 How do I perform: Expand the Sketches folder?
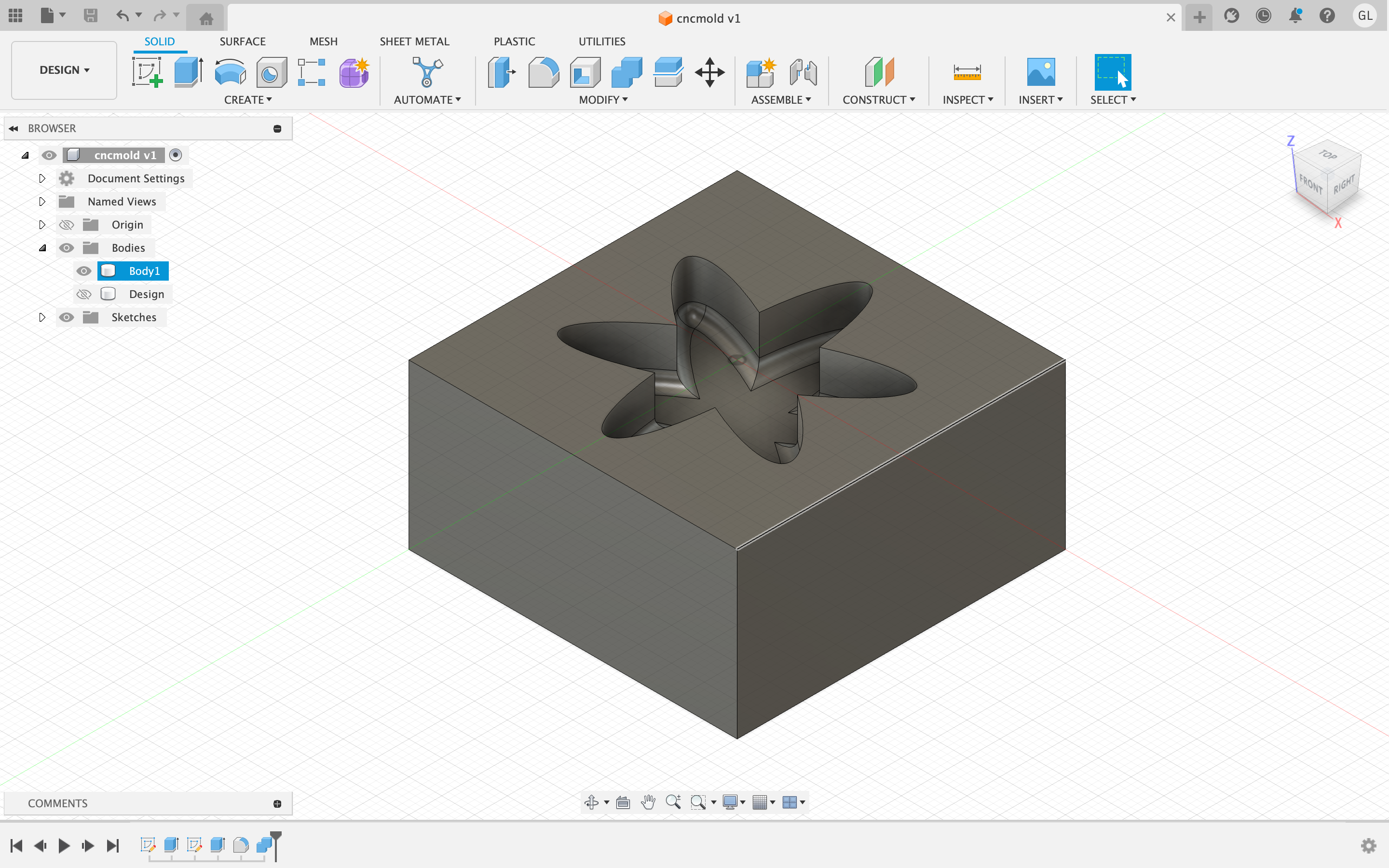pos(42,317)
